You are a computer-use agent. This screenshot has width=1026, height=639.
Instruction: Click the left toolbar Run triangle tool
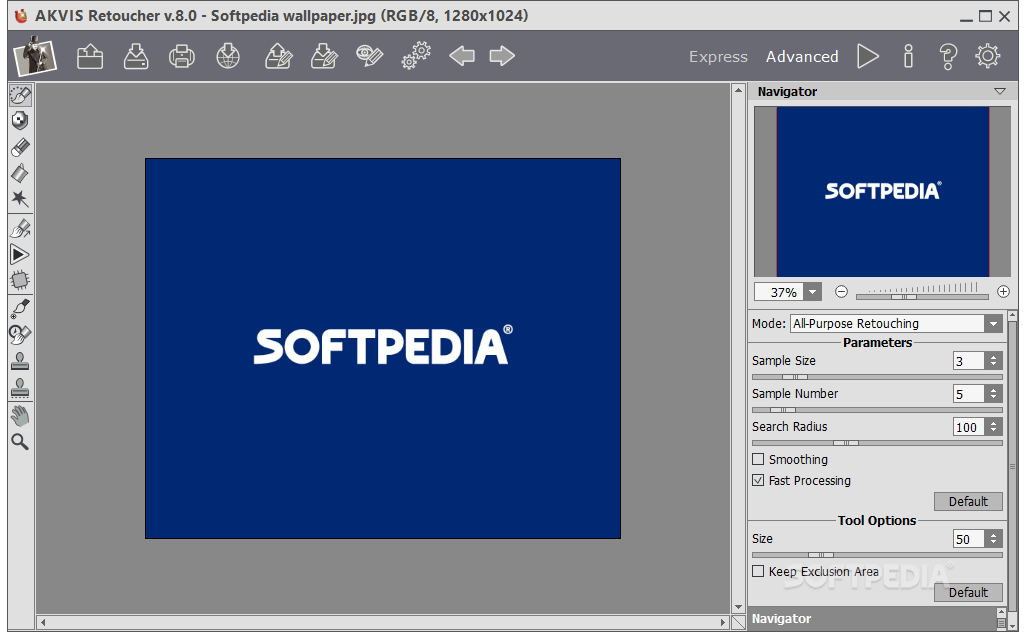(20, 254)
